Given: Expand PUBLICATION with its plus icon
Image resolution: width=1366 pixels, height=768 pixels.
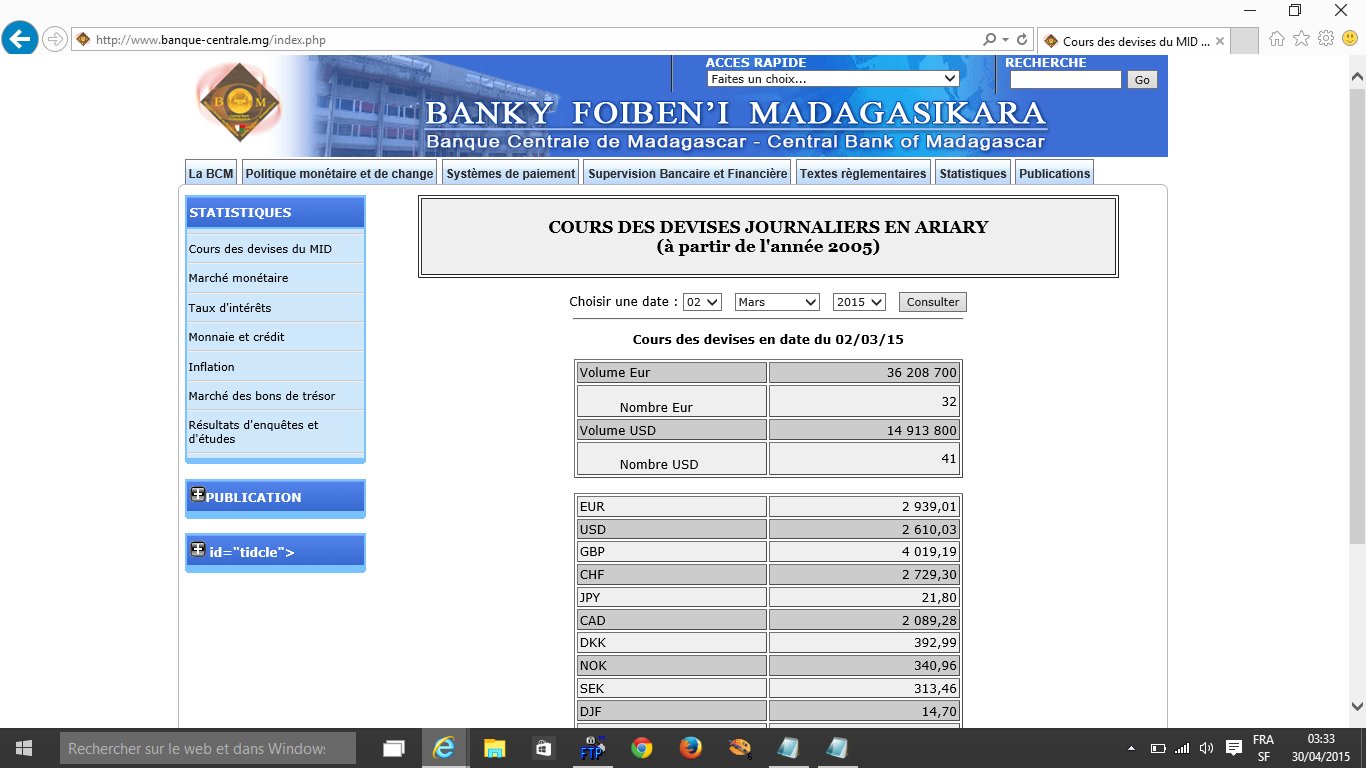Looking at the screenshot, I should point(197,494).
